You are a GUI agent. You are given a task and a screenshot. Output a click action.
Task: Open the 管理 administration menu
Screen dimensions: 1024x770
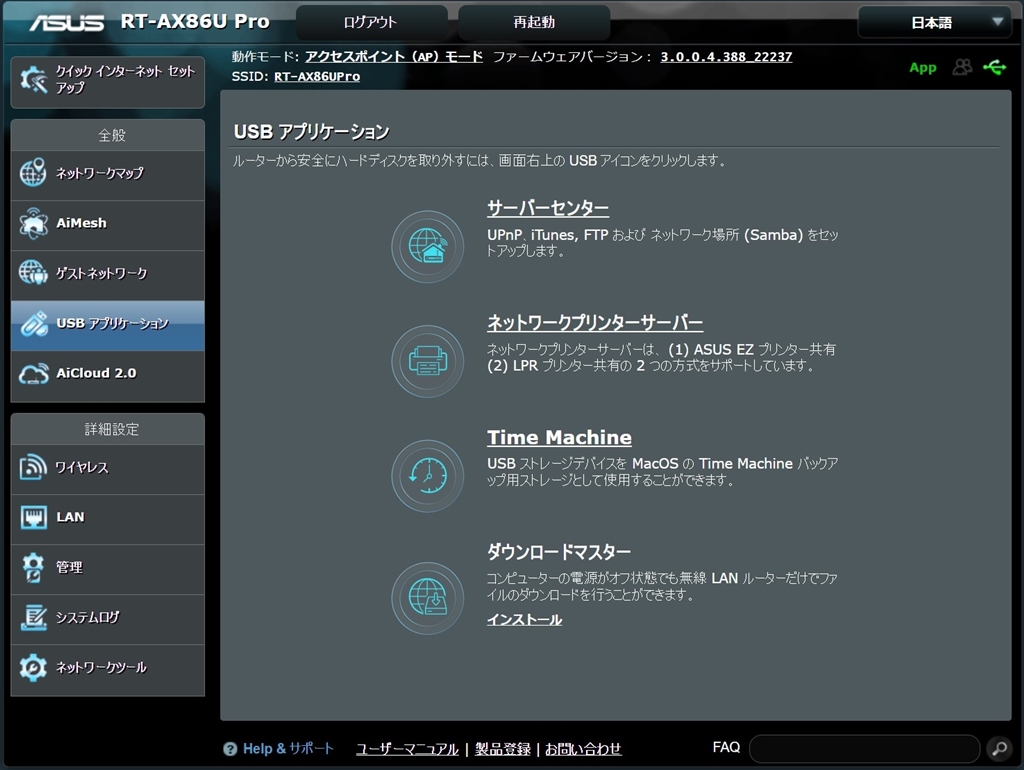(108, 568)
